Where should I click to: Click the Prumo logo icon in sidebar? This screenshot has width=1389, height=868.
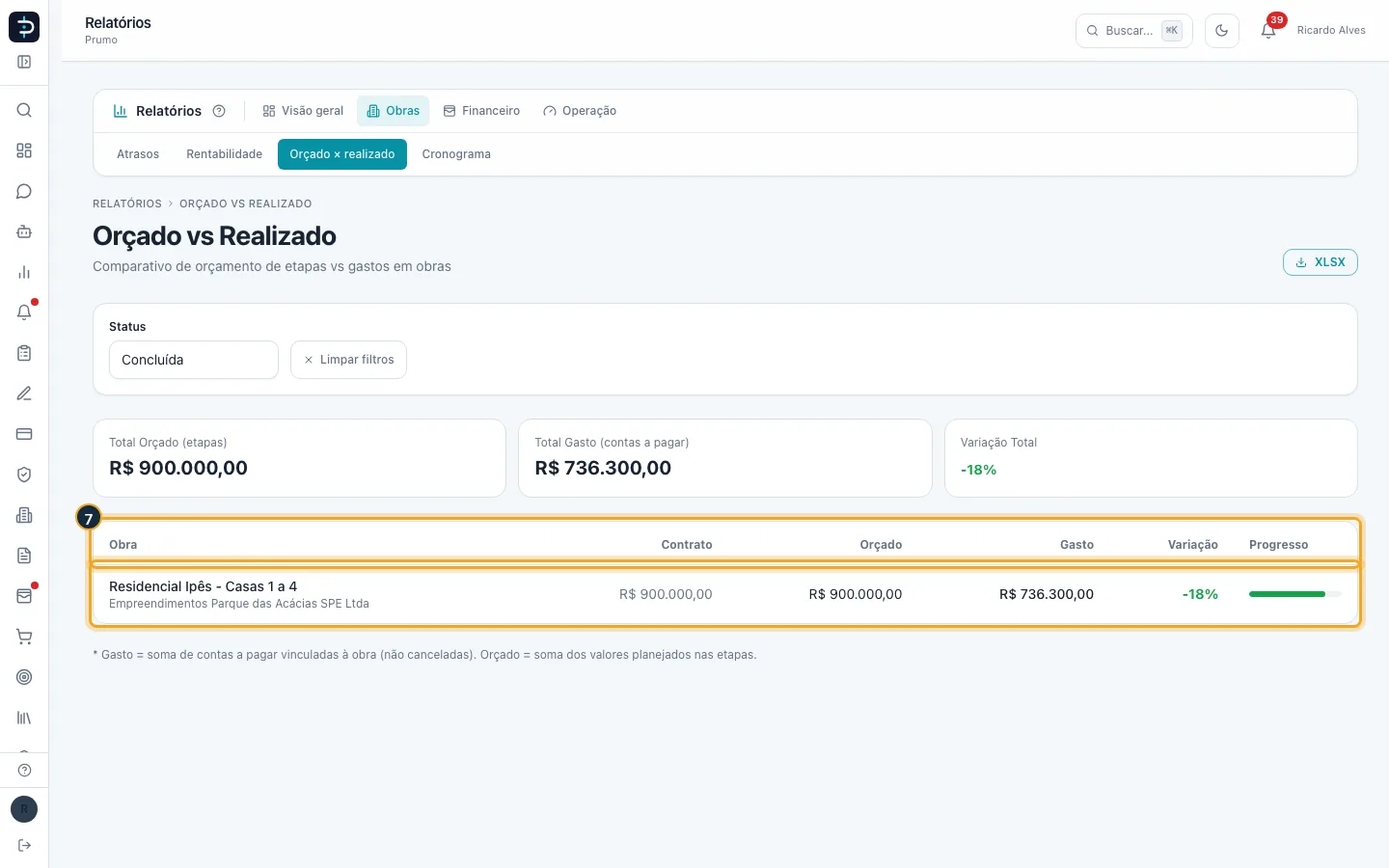click(24, 27)
